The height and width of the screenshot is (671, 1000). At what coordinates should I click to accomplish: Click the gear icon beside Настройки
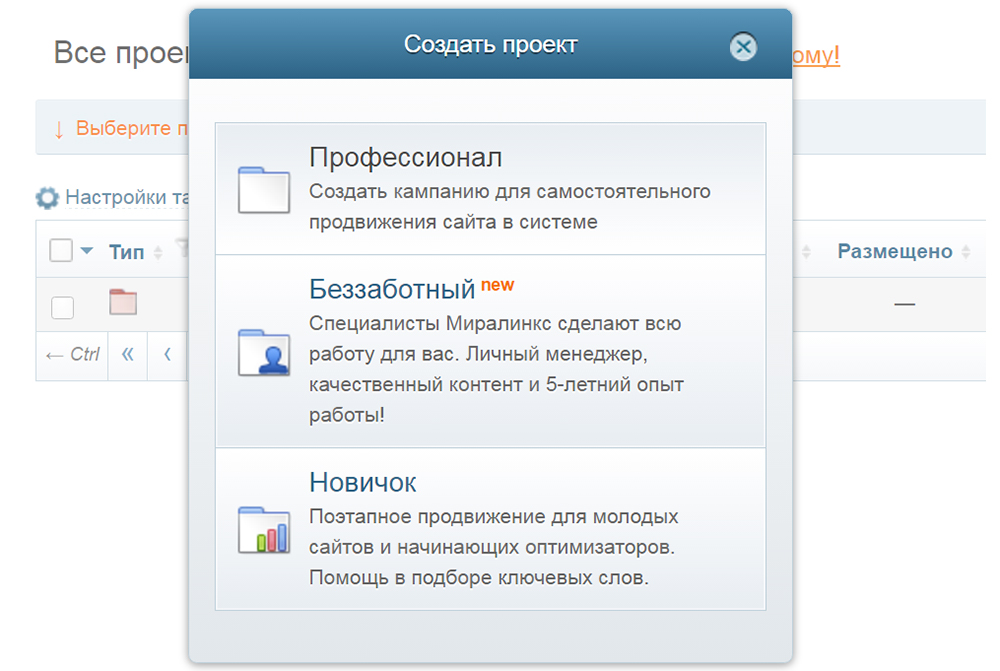click(47, 198)
